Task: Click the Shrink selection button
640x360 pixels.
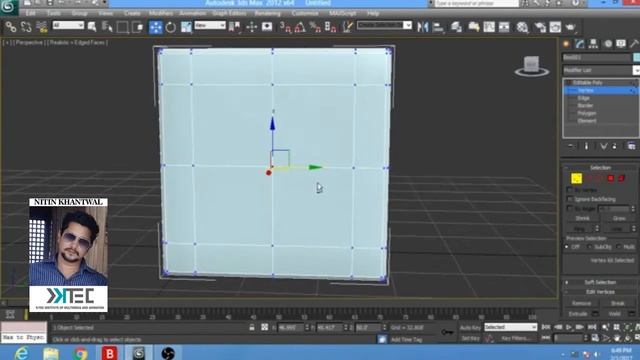Action: [582, 218]
